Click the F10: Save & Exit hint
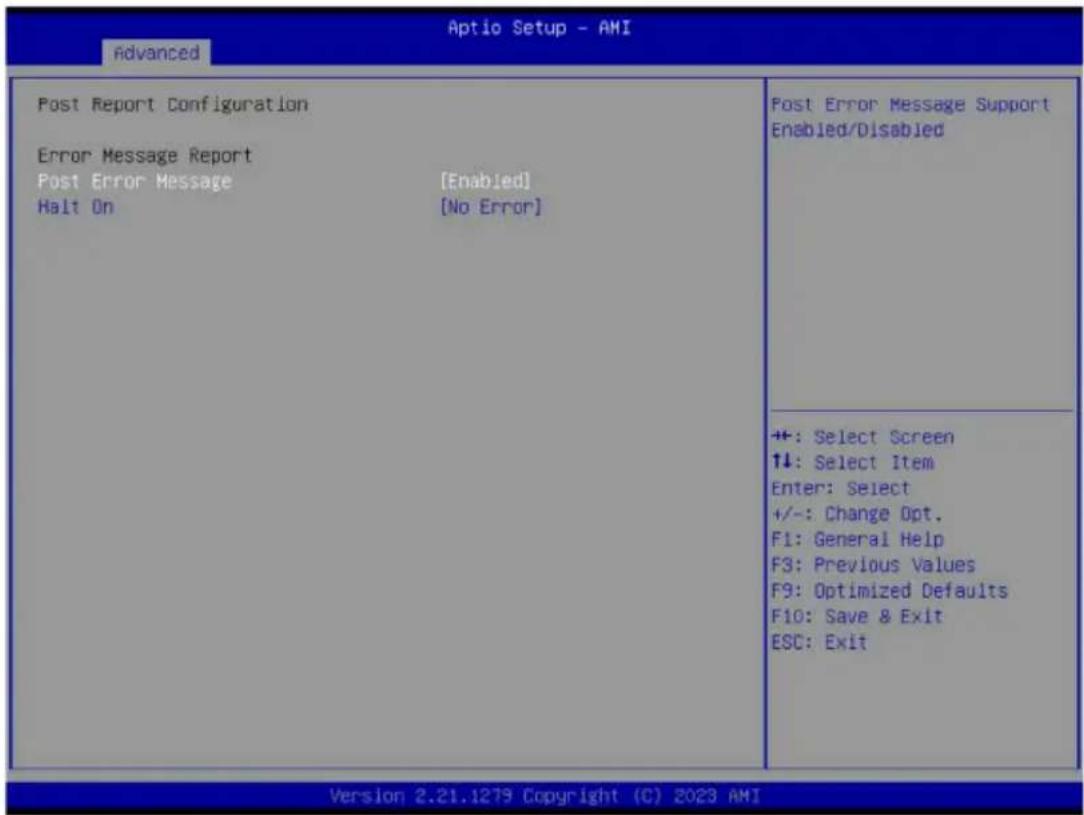 pyautogui.click(x=857, y=616)
